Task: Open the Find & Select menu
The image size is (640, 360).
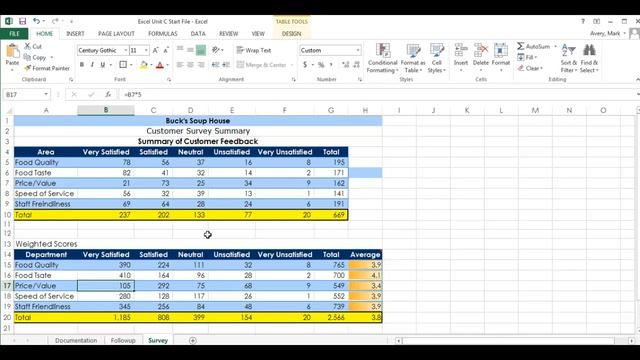Action: click(589, 58)
